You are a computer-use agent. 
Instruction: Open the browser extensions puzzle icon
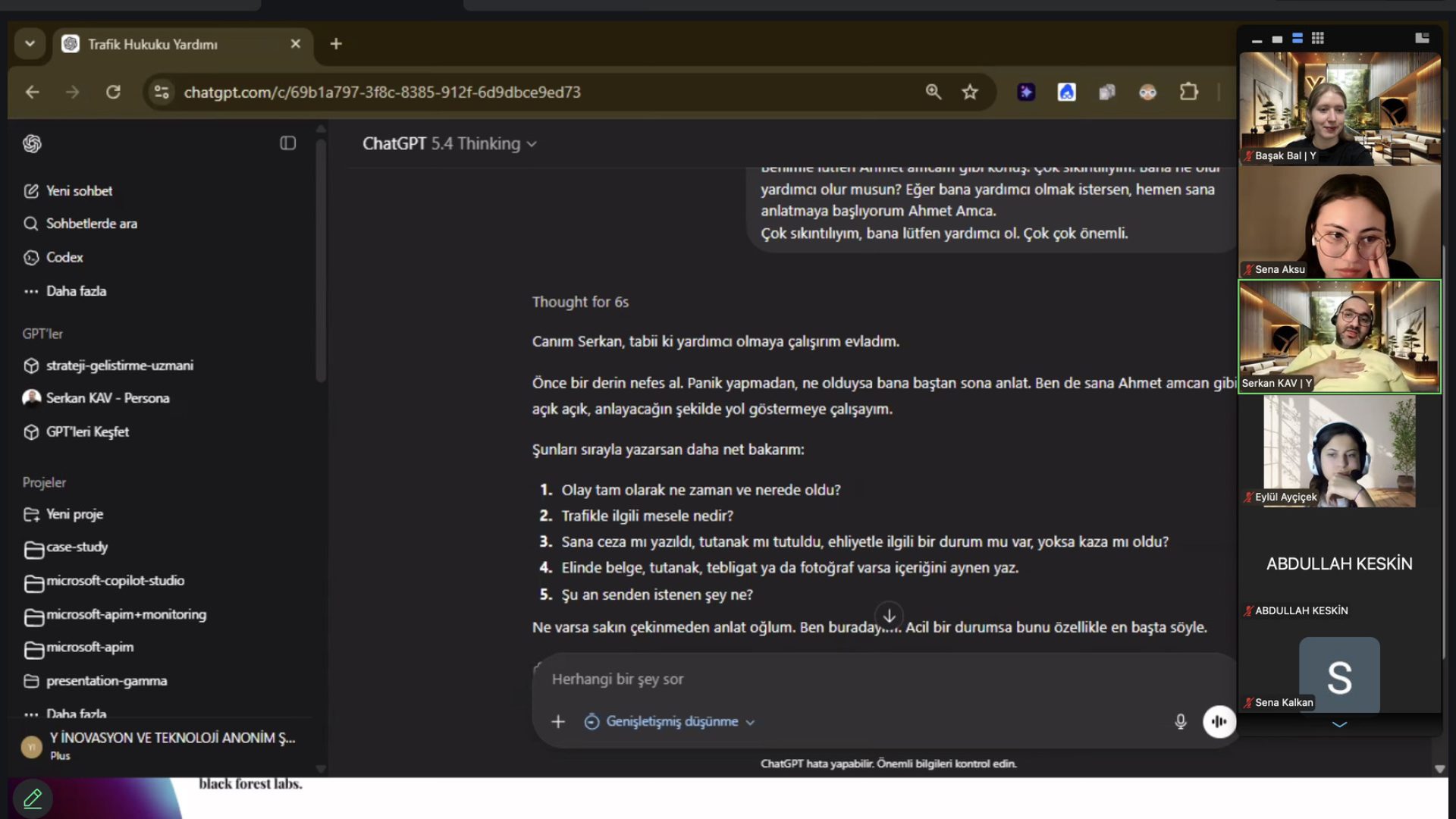click(x=1188, y=92)
